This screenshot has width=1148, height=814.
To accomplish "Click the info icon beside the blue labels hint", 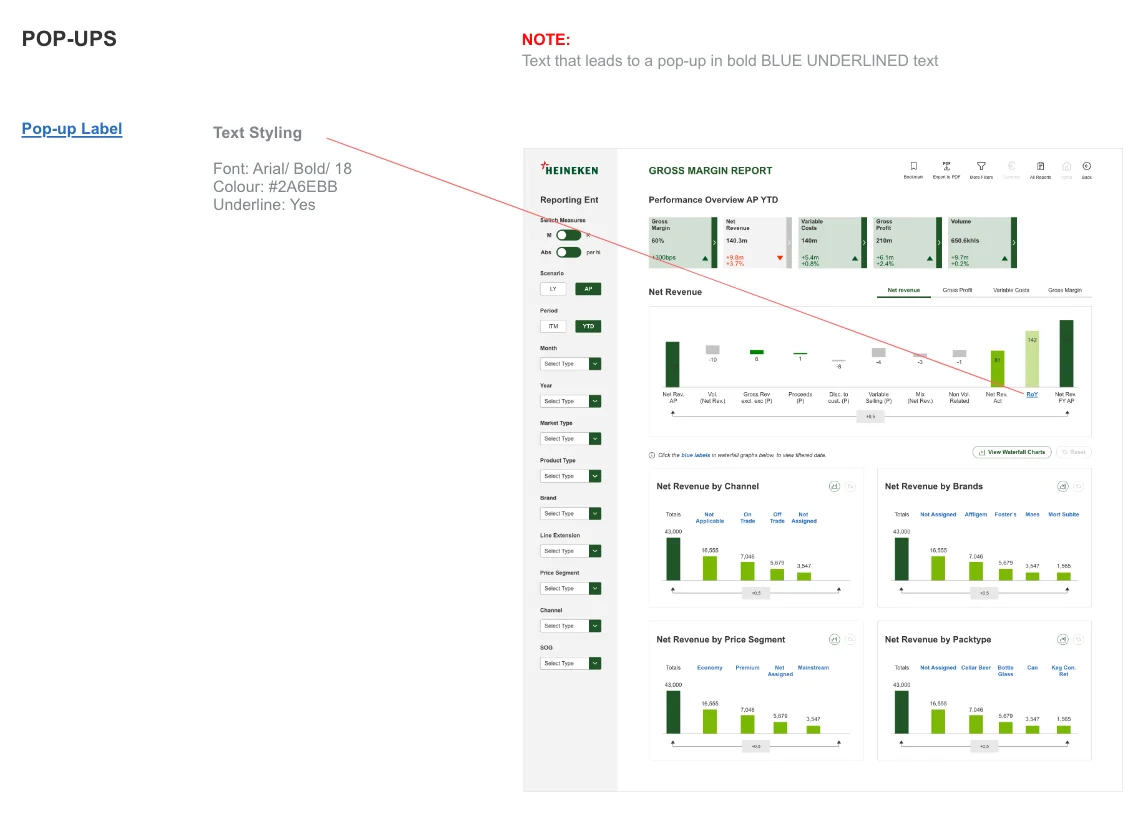I will point(652,455).
